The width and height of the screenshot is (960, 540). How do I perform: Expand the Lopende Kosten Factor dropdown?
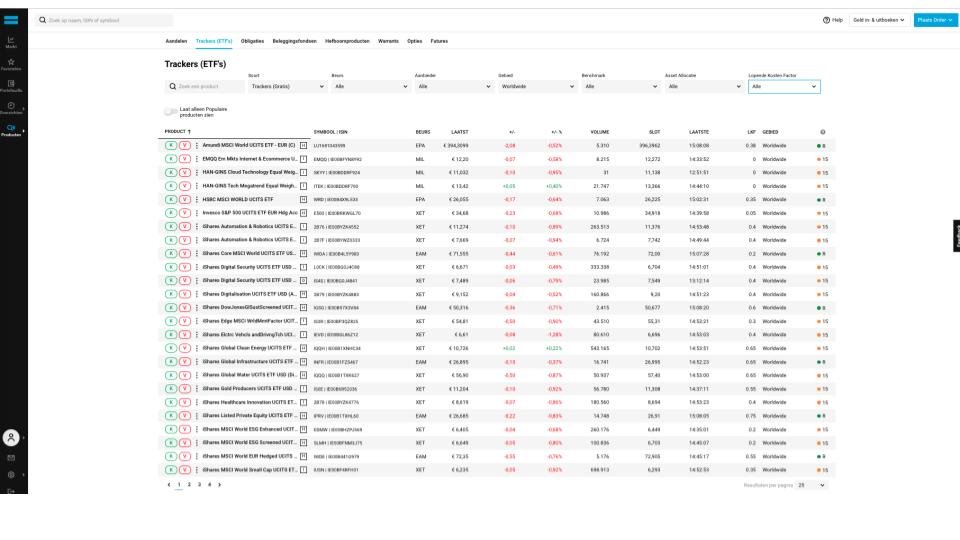click(x=784, y=86)
